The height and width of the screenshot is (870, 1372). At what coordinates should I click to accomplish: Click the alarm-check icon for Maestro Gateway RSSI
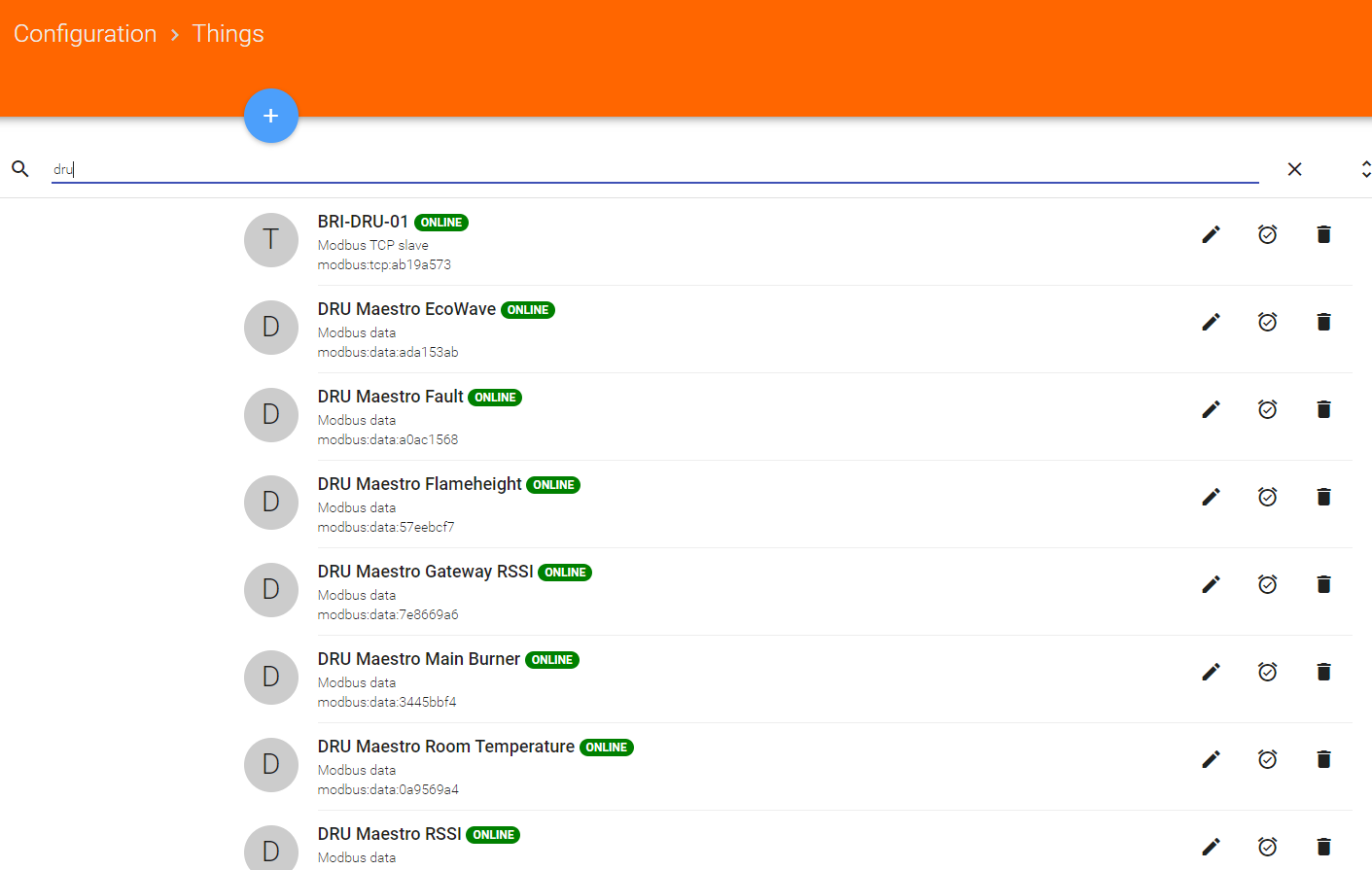(1267, 584)
